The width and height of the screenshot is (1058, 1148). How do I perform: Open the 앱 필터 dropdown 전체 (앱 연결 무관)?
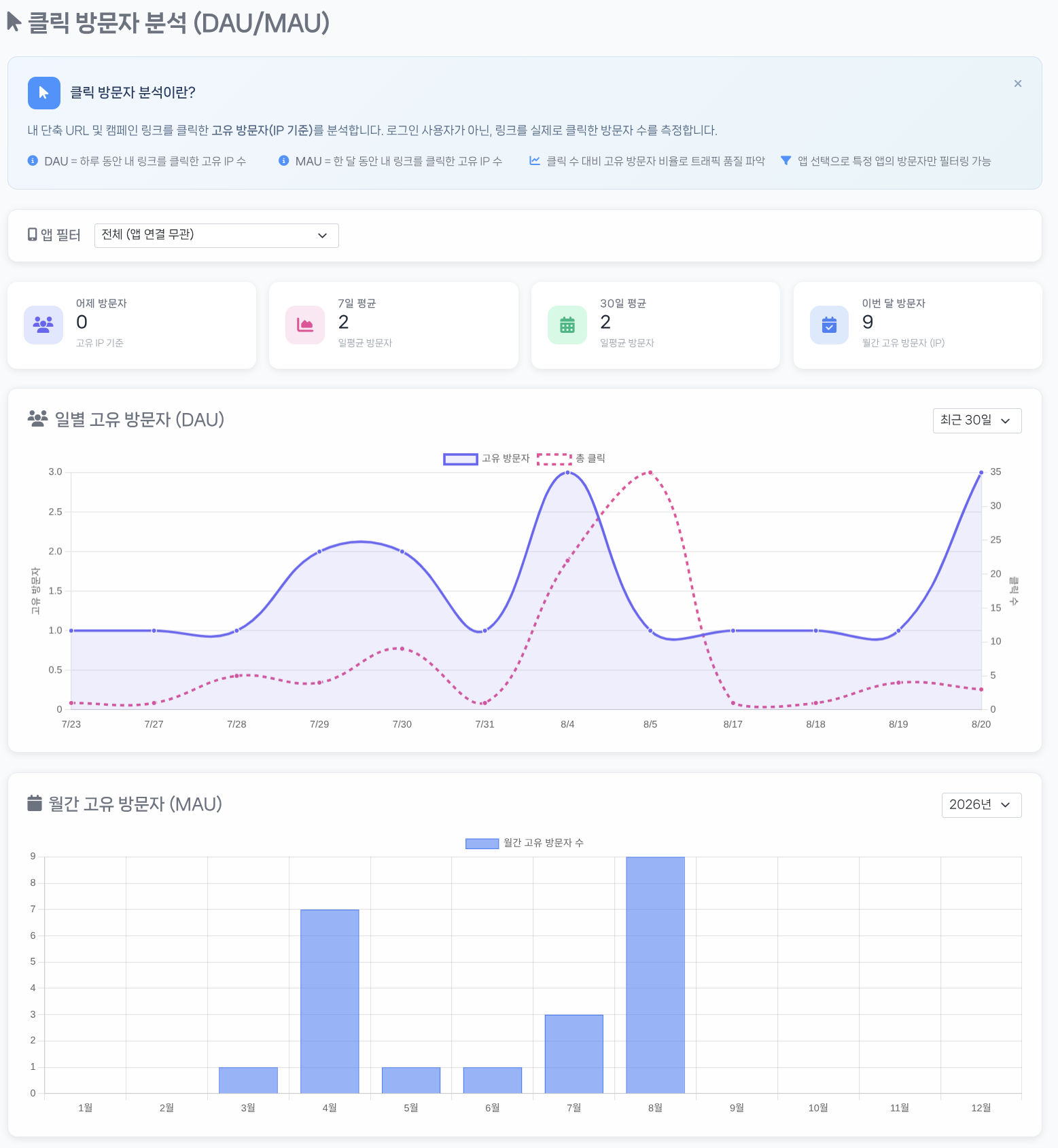(217, 236)
